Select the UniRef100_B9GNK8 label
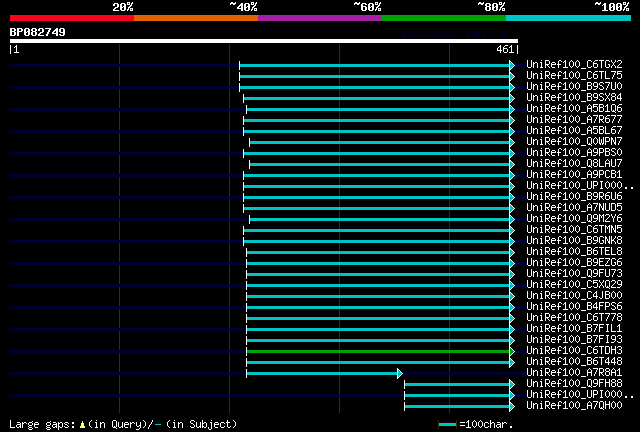Image resolution: width=640 pixels, height=432 pixels. 574,240
